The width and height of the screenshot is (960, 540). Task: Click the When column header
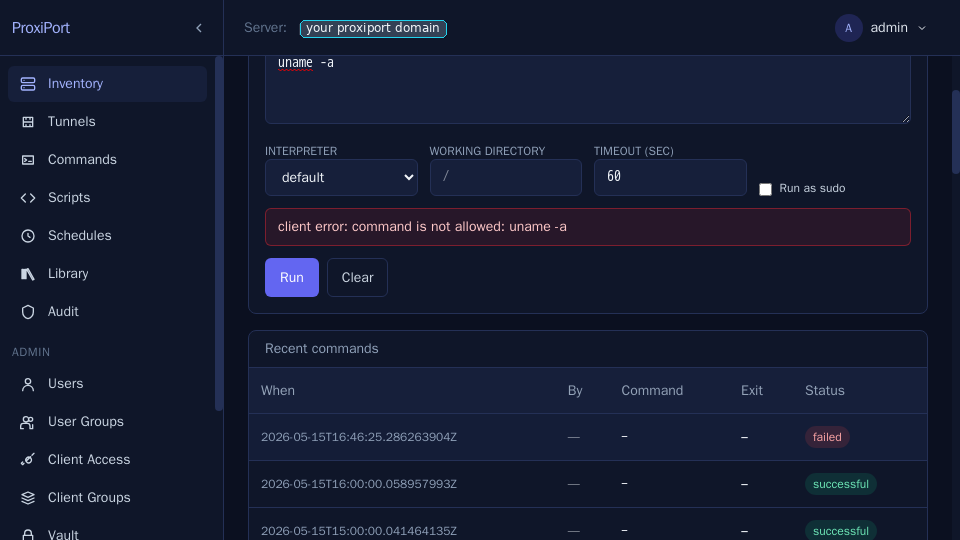coord(278,391)
